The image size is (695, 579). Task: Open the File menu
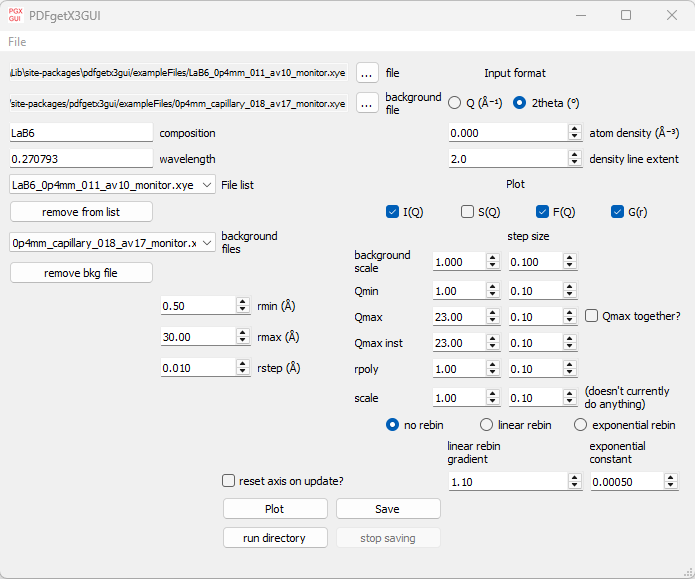tap(18, 42)
